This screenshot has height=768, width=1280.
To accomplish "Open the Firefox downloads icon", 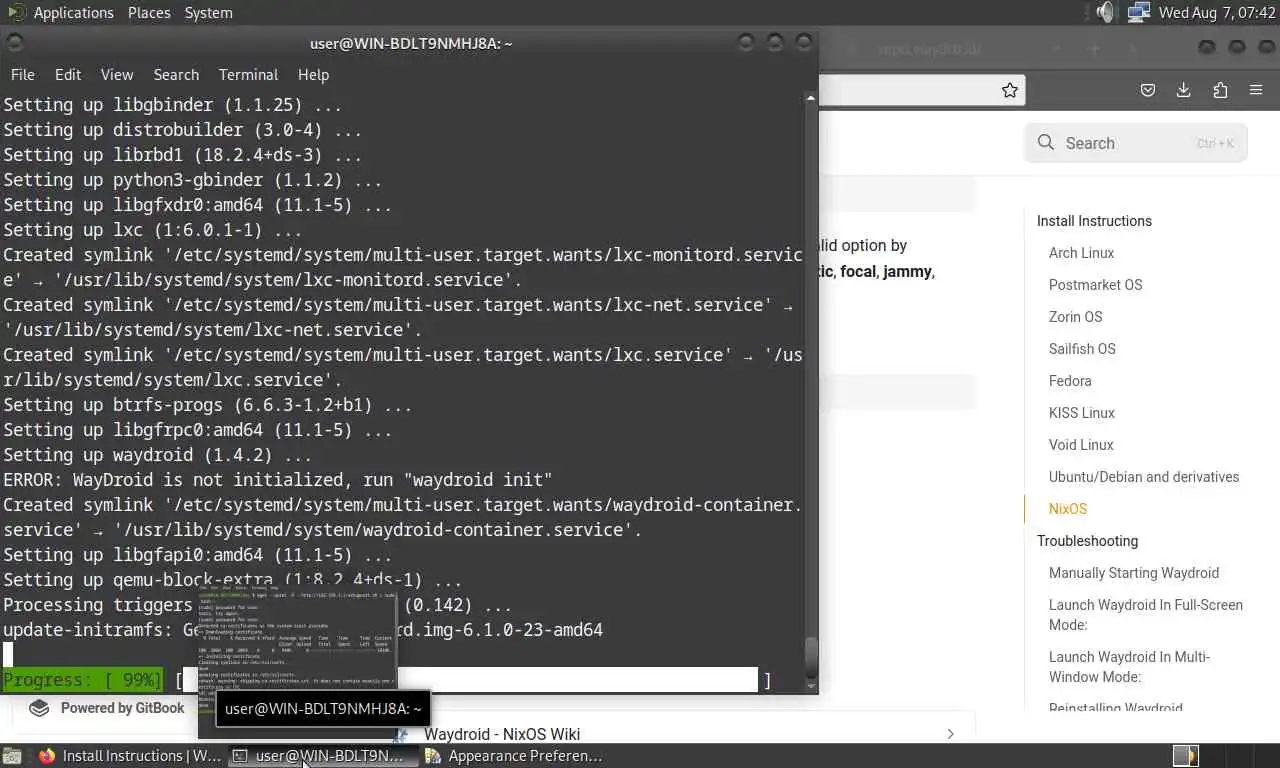I will pos(1184,90).
